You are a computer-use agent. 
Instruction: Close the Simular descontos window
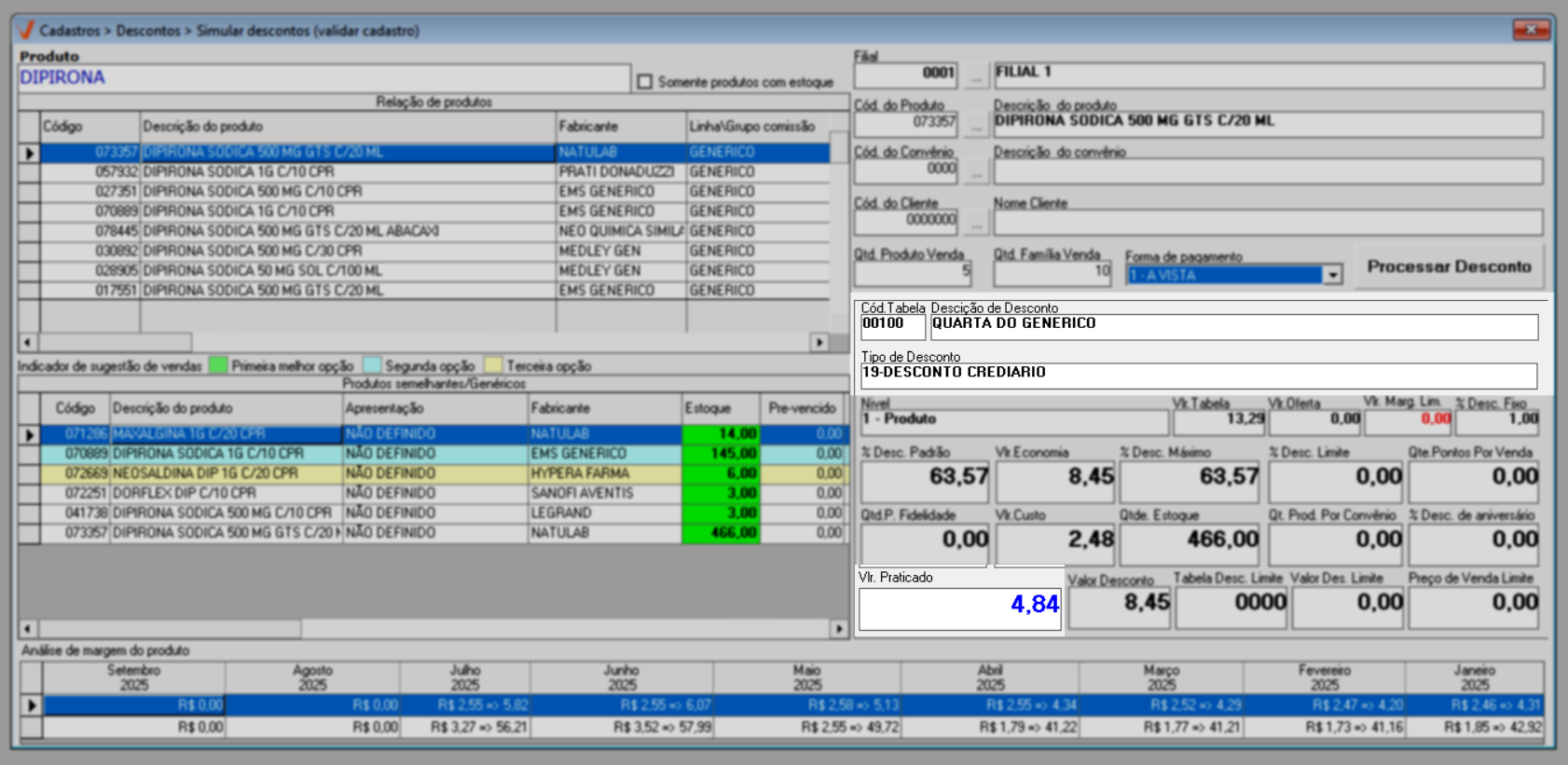pos(1530,30)
